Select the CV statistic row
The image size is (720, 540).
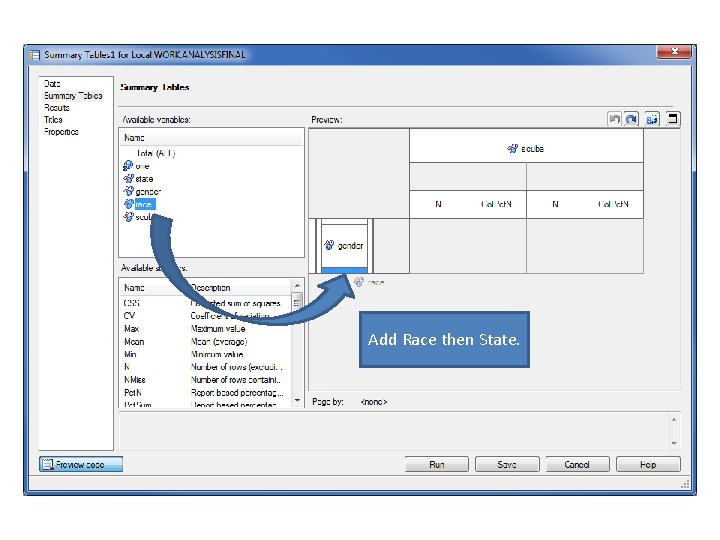(x=205, y=316)
